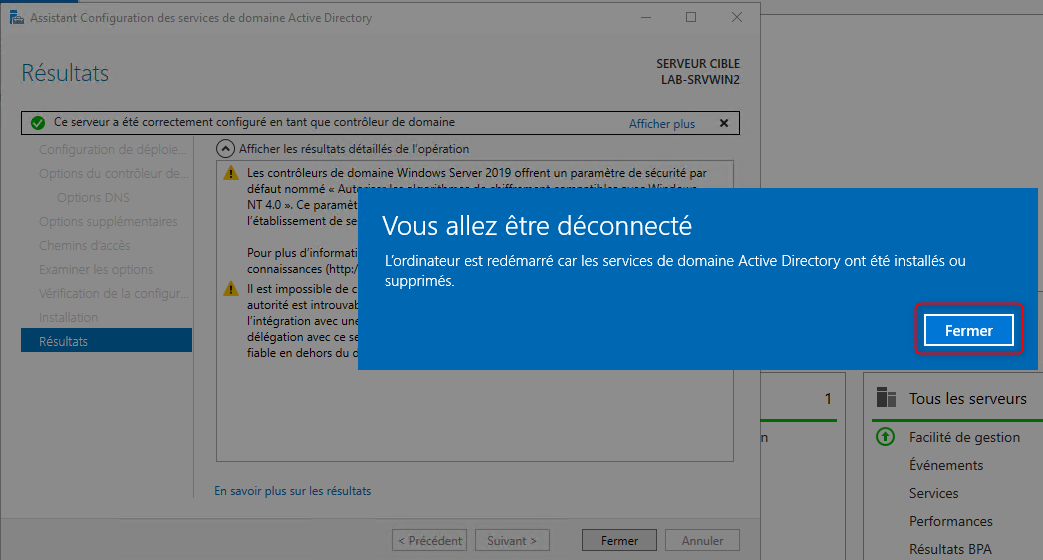
Task: Open the Afficher plus link
Action: pos(661,124)
